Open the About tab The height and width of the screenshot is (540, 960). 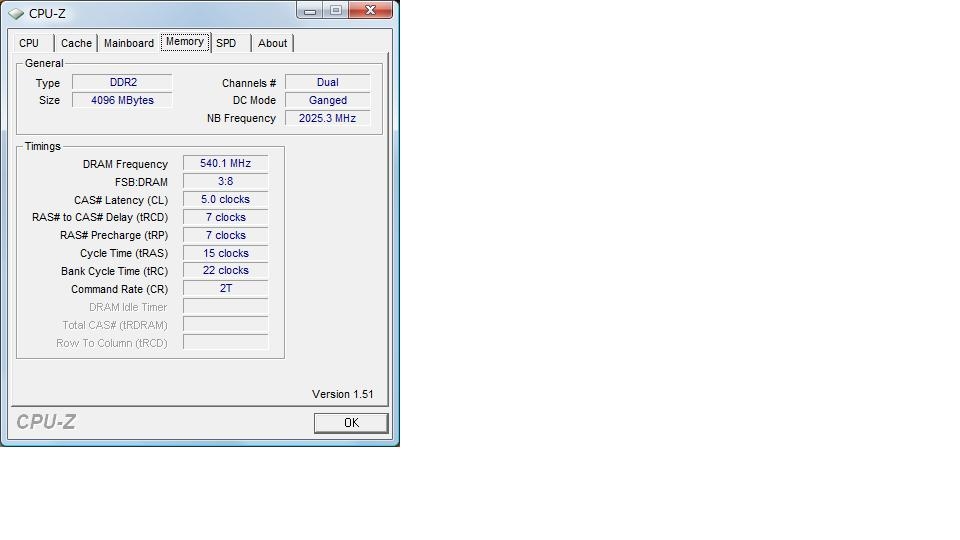[x=272, y=43]
